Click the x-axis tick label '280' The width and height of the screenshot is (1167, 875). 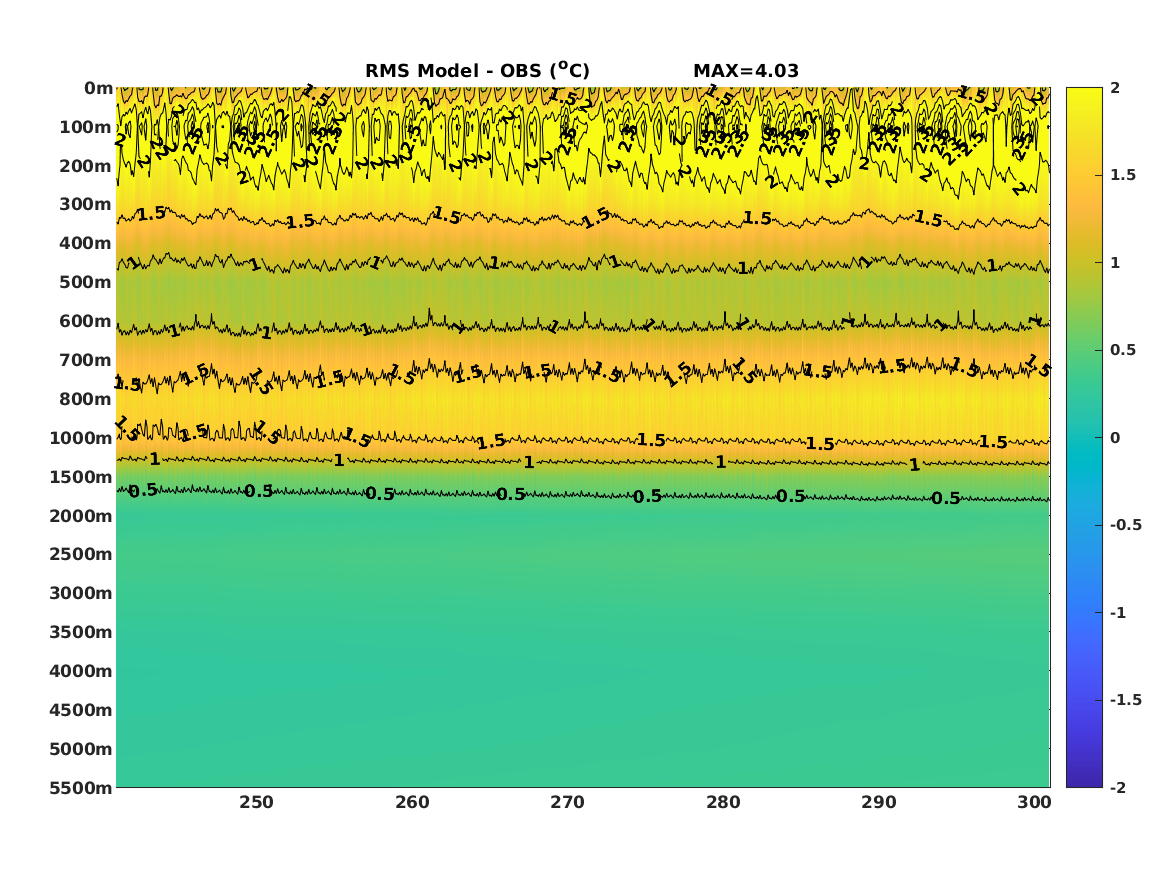(x=723, y=802)
